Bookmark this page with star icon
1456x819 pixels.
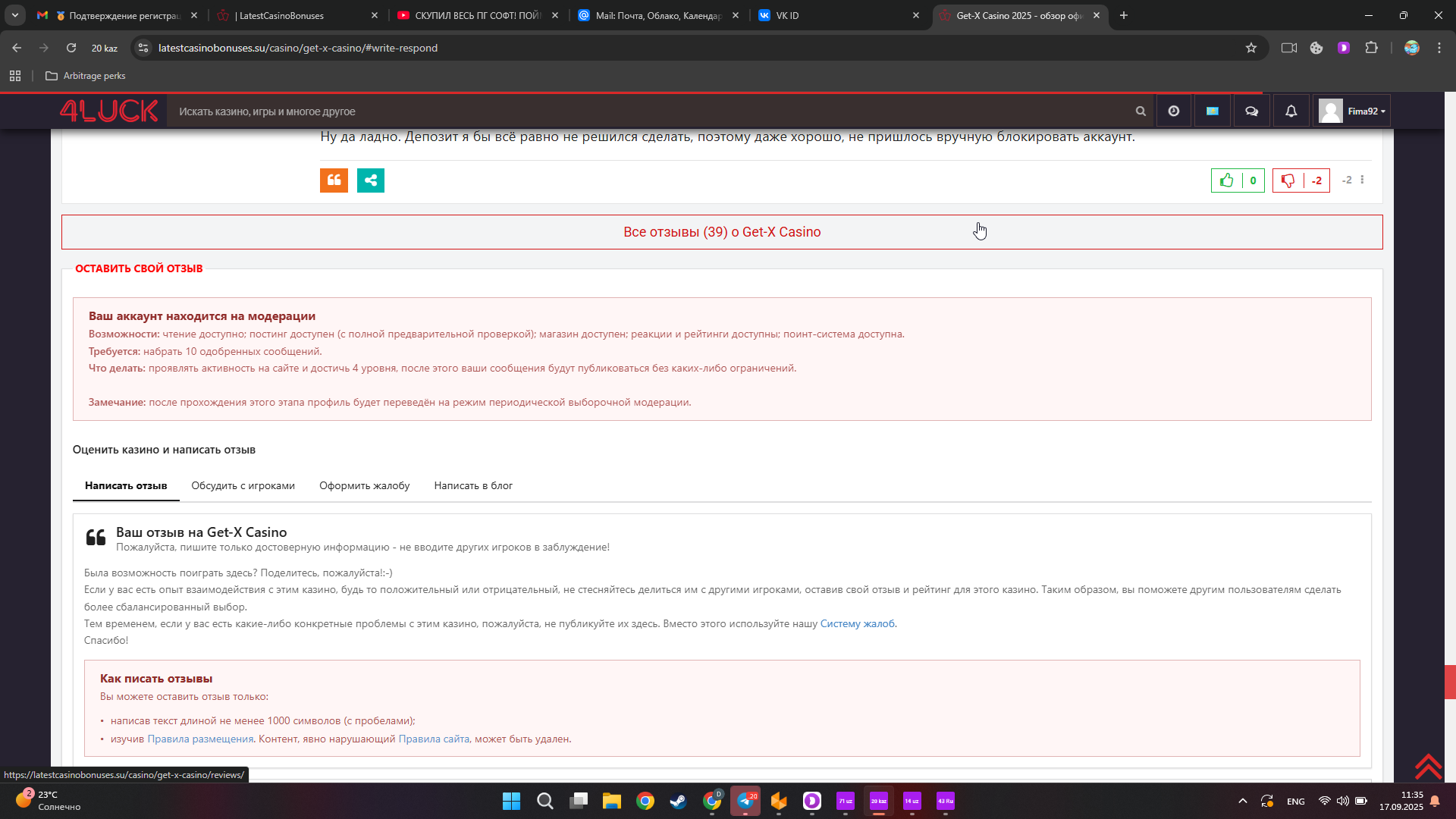(x=1251, y=48)
